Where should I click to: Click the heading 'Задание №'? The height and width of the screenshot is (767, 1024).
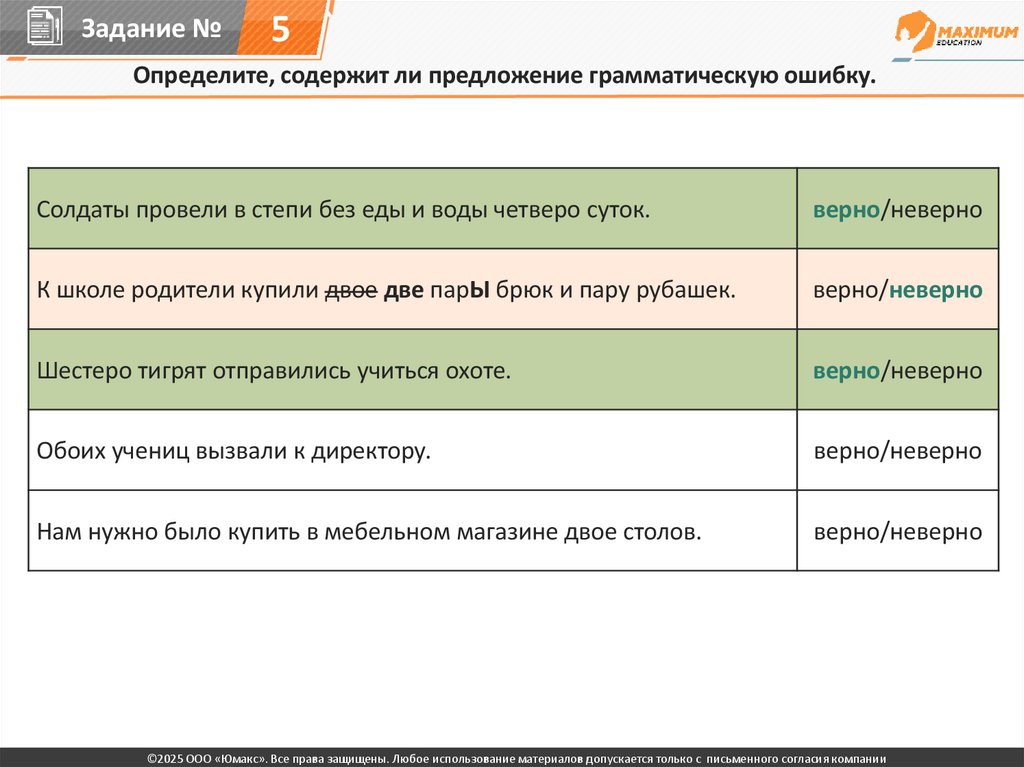tap(151, 28)
